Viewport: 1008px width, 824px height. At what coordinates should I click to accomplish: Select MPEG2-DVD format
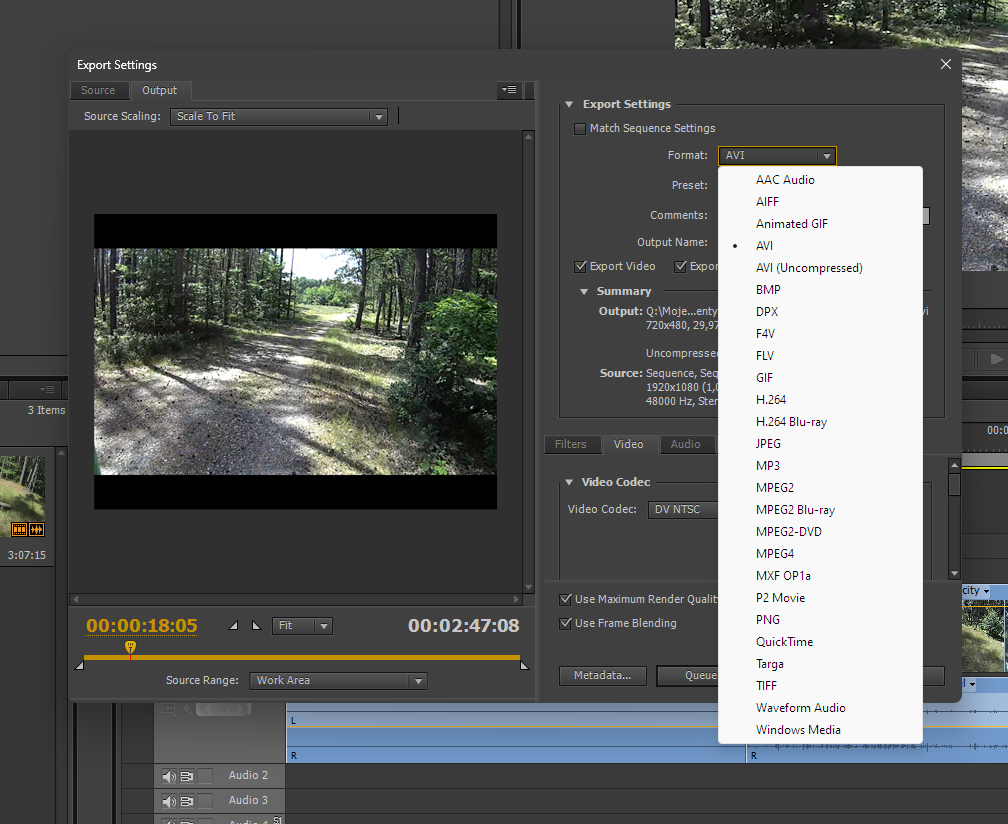coord(820,532)
